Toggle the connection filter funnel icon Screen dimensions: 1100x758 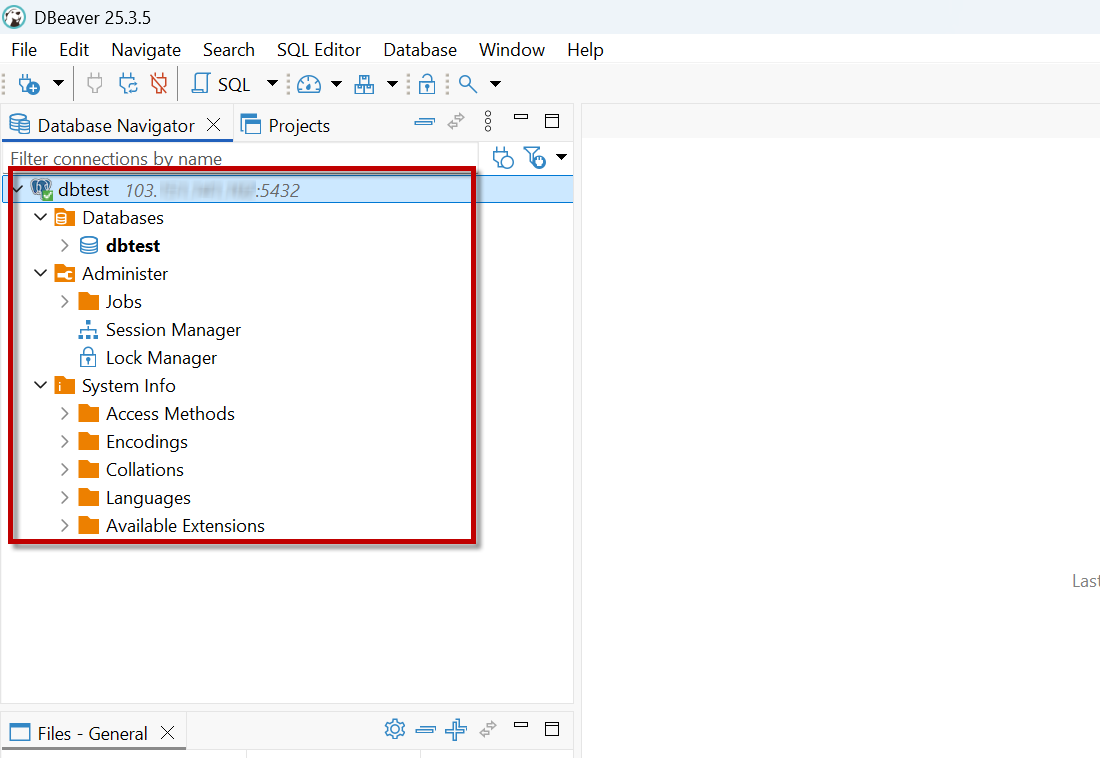[536, 157]
